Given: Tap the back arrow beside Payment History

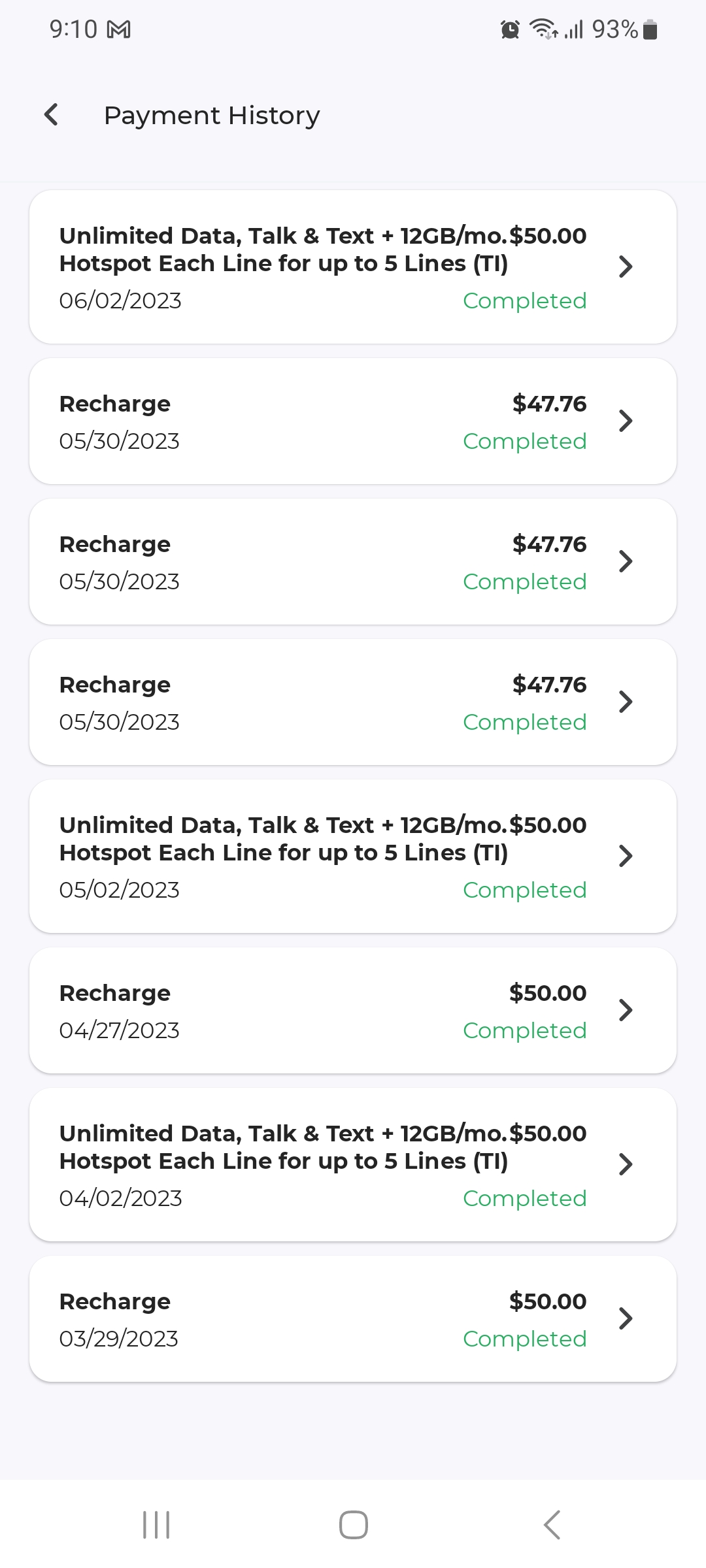Looking at the screenshot, I should point(51,115).
